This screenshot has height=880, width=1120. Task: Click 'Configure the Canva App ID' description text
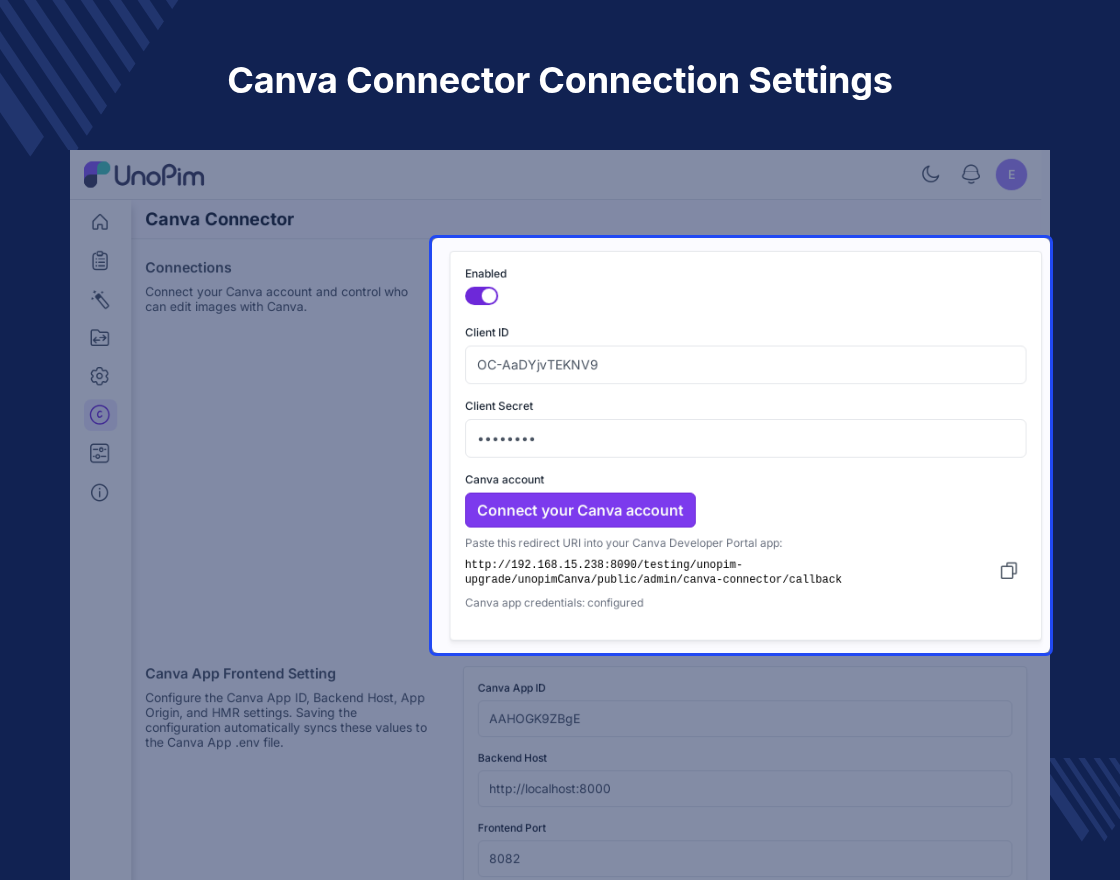[286, 720]
